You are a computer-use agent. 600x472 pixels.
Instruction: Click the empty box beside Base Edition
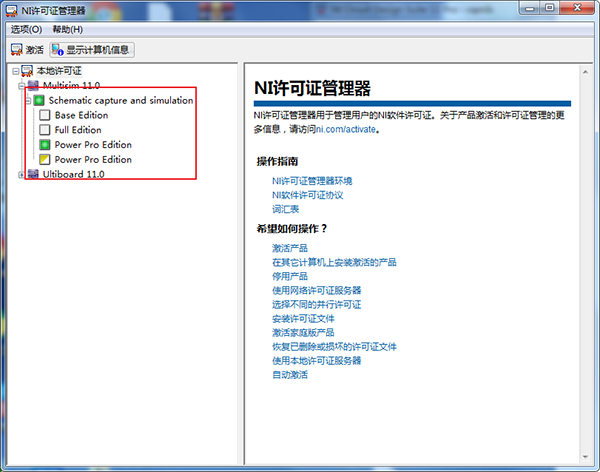click(x=45, y=116)
